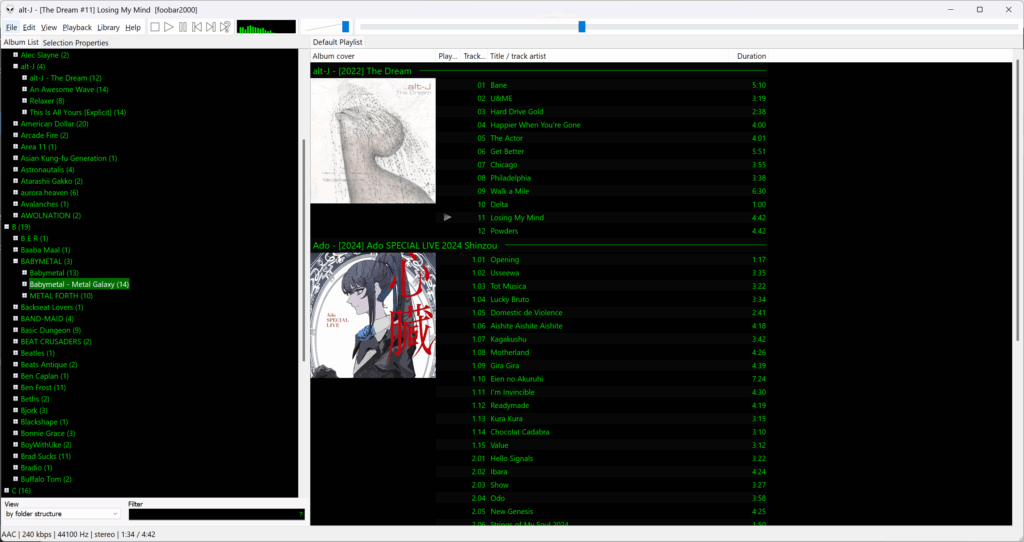
Task: Play a random track button
Action: (225, 27)
